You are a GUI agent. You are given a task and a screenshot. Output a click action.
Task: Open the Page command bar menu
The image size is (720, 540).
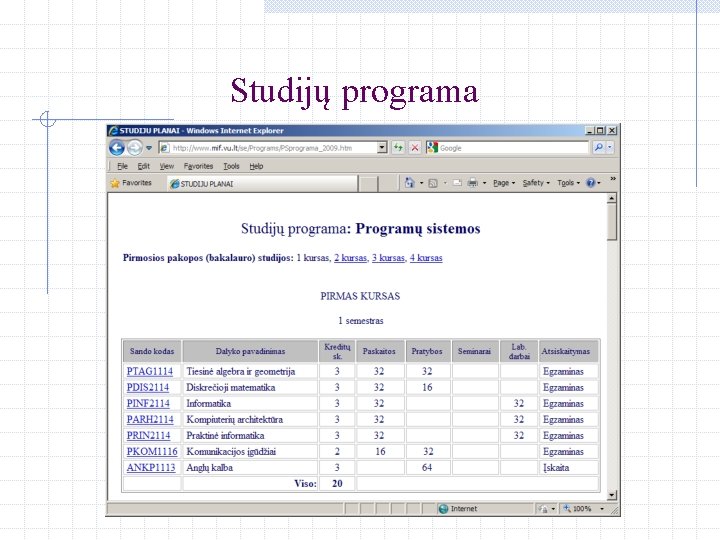click(504, 183)
